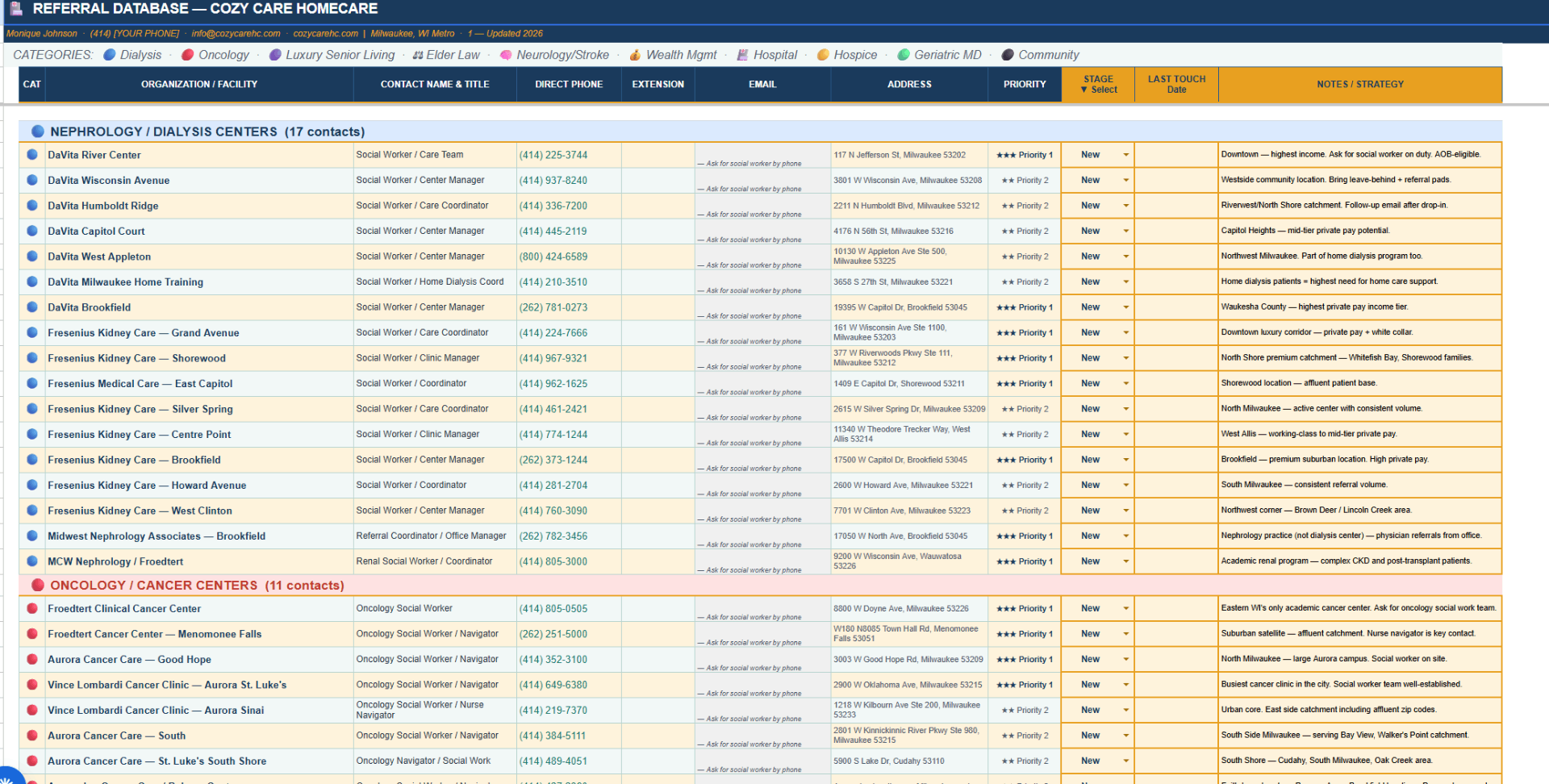Image resolution: width=1549 pixels, height=784 pixels.
Task: Click phone number (414) 805-0505
Action: tap(553, 609)
